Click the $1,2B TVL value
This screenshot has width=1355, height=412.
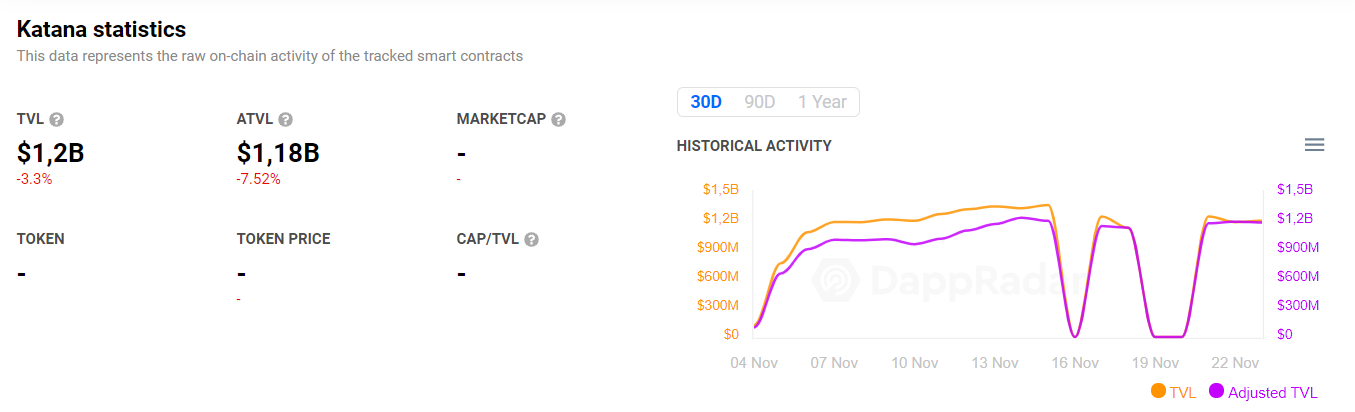pyautogui.click(x=51, y=153)
